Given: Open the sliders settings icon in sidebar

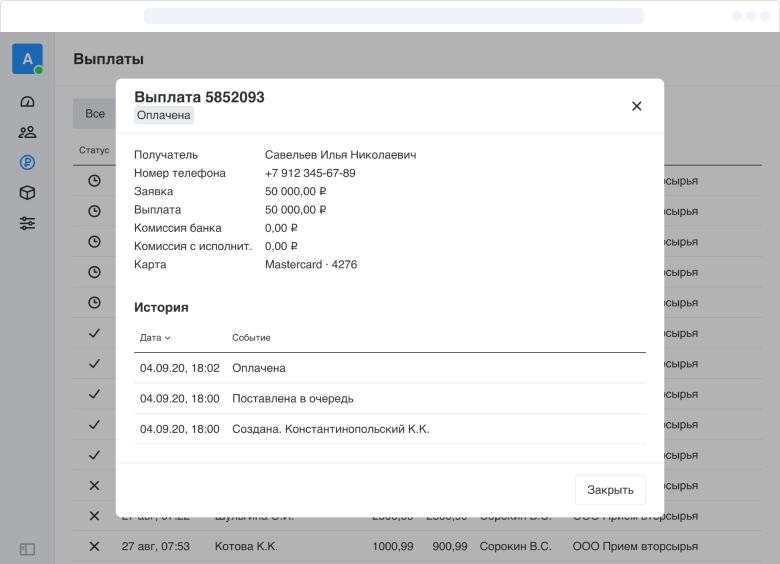Looking at the screenshot, I should [x=27, y=223].
